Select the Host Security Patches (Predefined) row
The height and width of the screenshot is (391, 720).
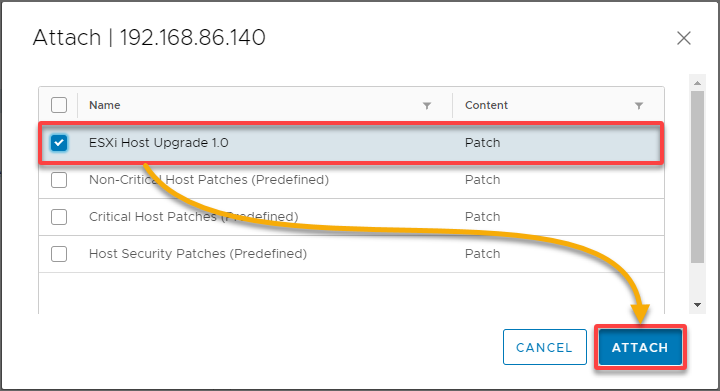[x=351, y=254]
